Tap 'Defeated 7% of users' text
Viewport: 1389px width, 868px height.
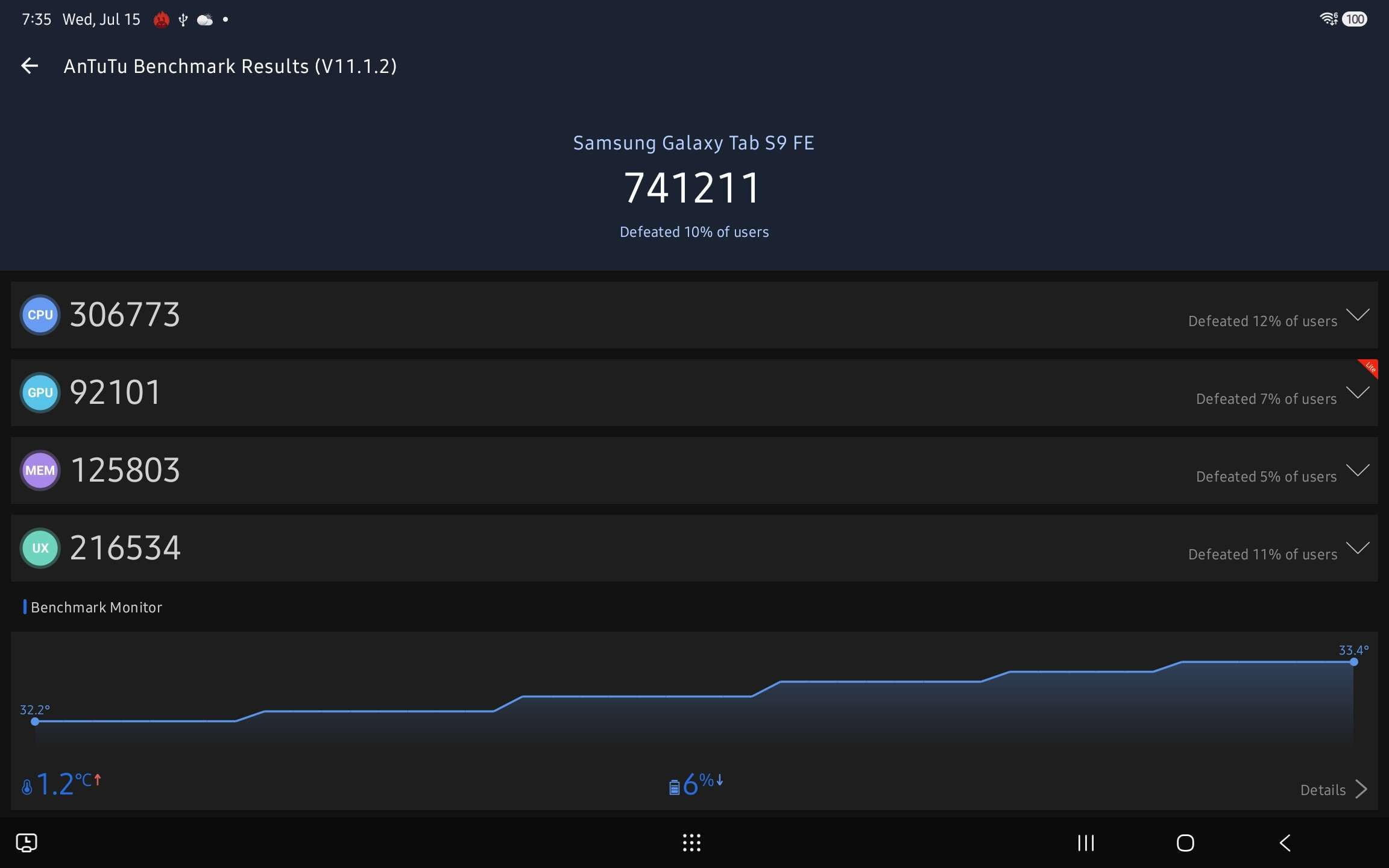[1267, 399]
